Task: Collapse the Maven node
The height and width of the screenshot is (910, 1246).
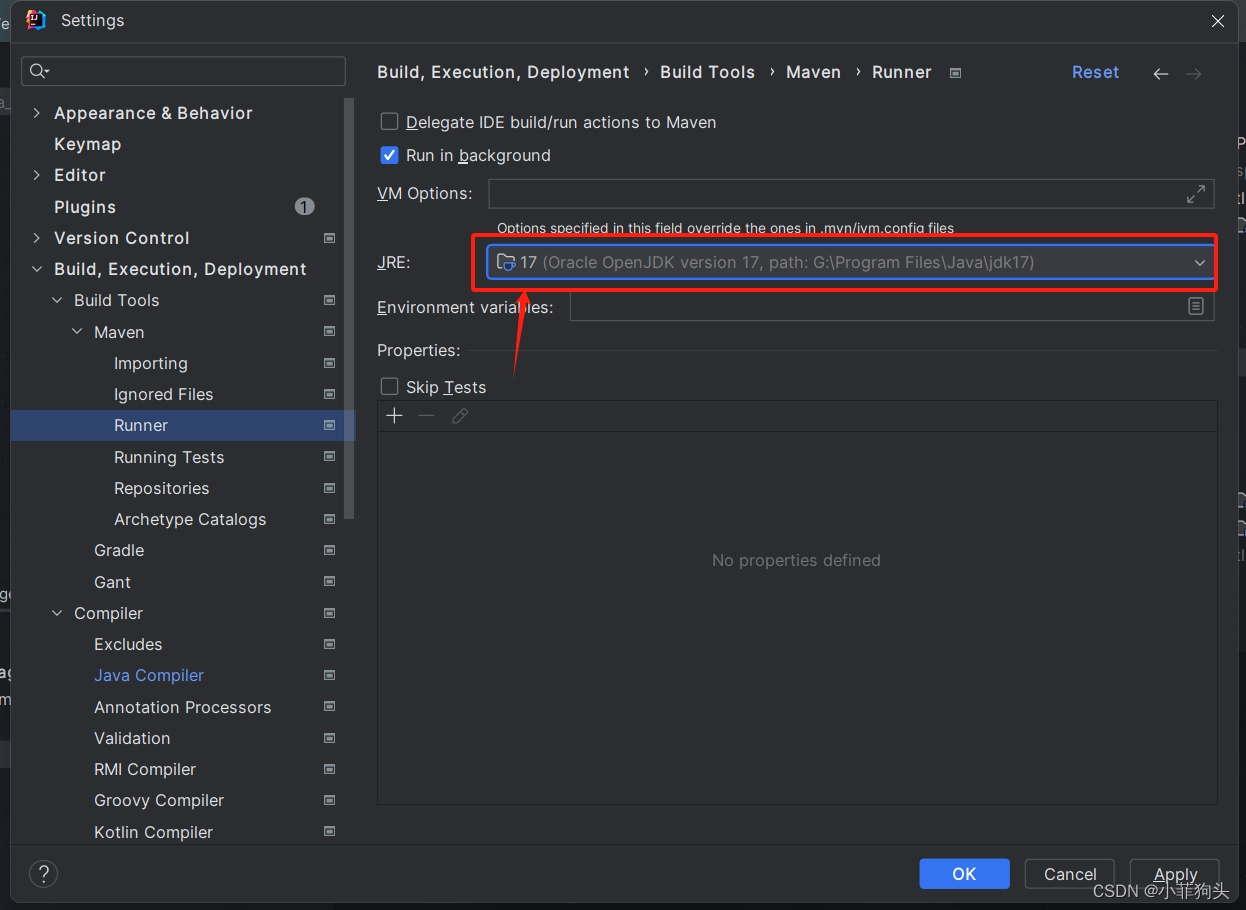Action: (x=77, y=332)
